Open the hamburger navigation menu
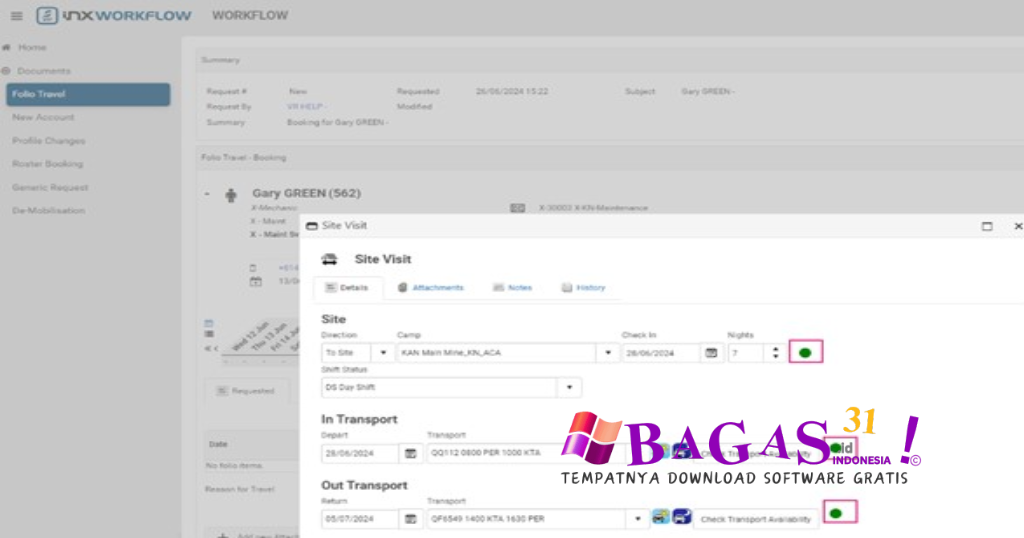This screenshot has width=1024, height=538. click(16, 16)
